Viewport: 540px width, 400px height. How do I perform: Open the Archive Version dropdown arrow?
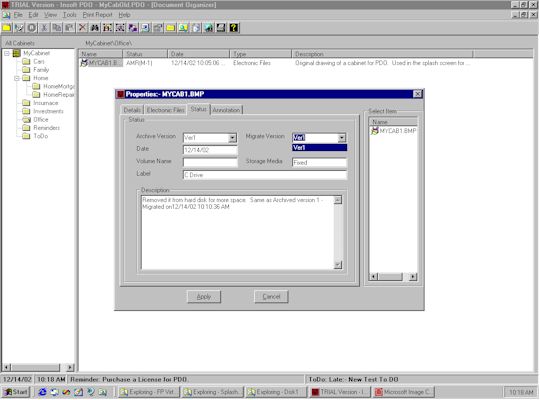(232, 138)
